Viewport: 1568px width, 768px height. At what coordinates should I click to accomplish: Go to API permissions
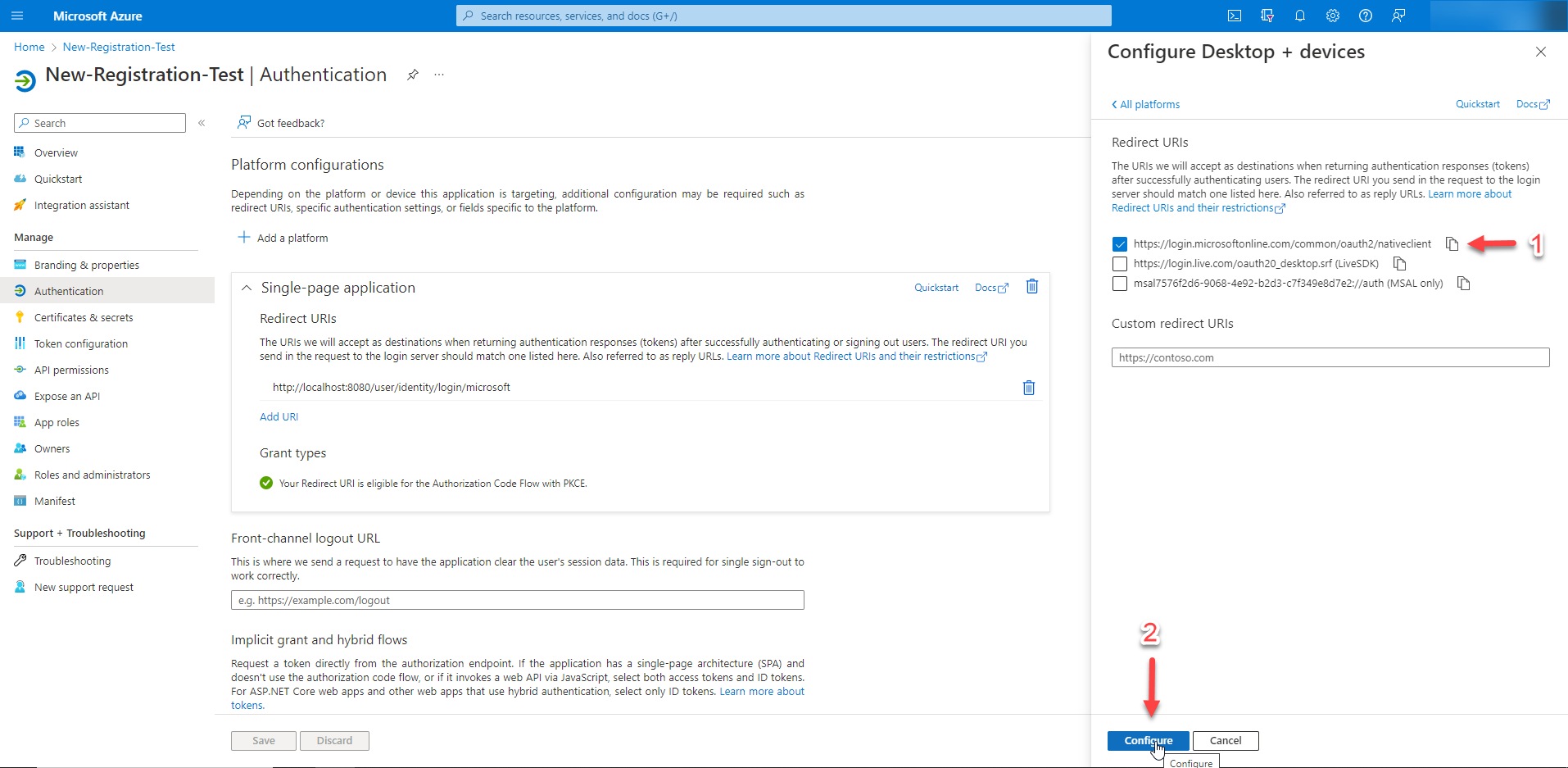(71, 370)
